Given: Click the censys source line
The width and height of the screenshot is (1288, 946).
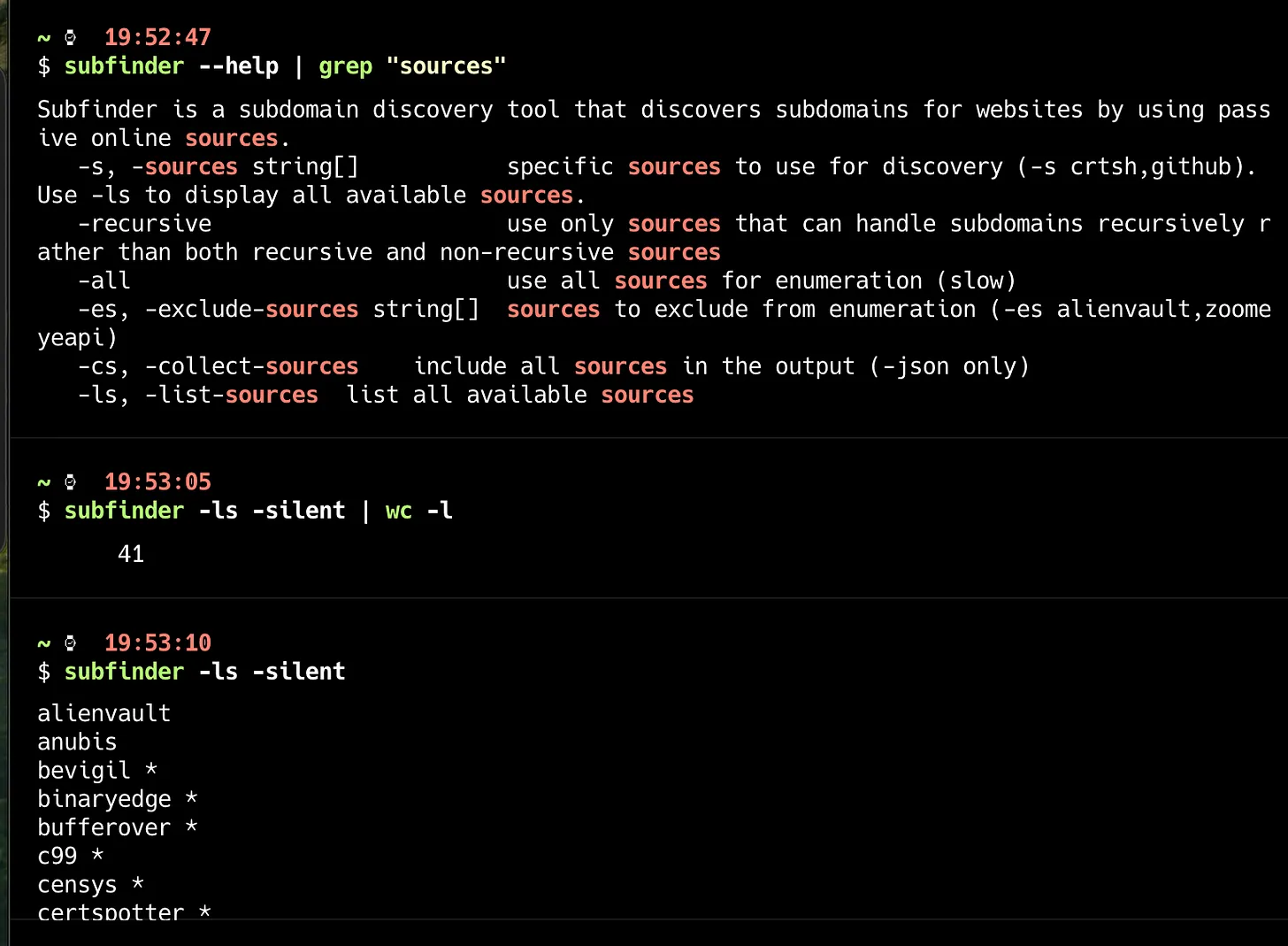Looking at the screenshot, I should pyautogui.click(x=90, y=884).
